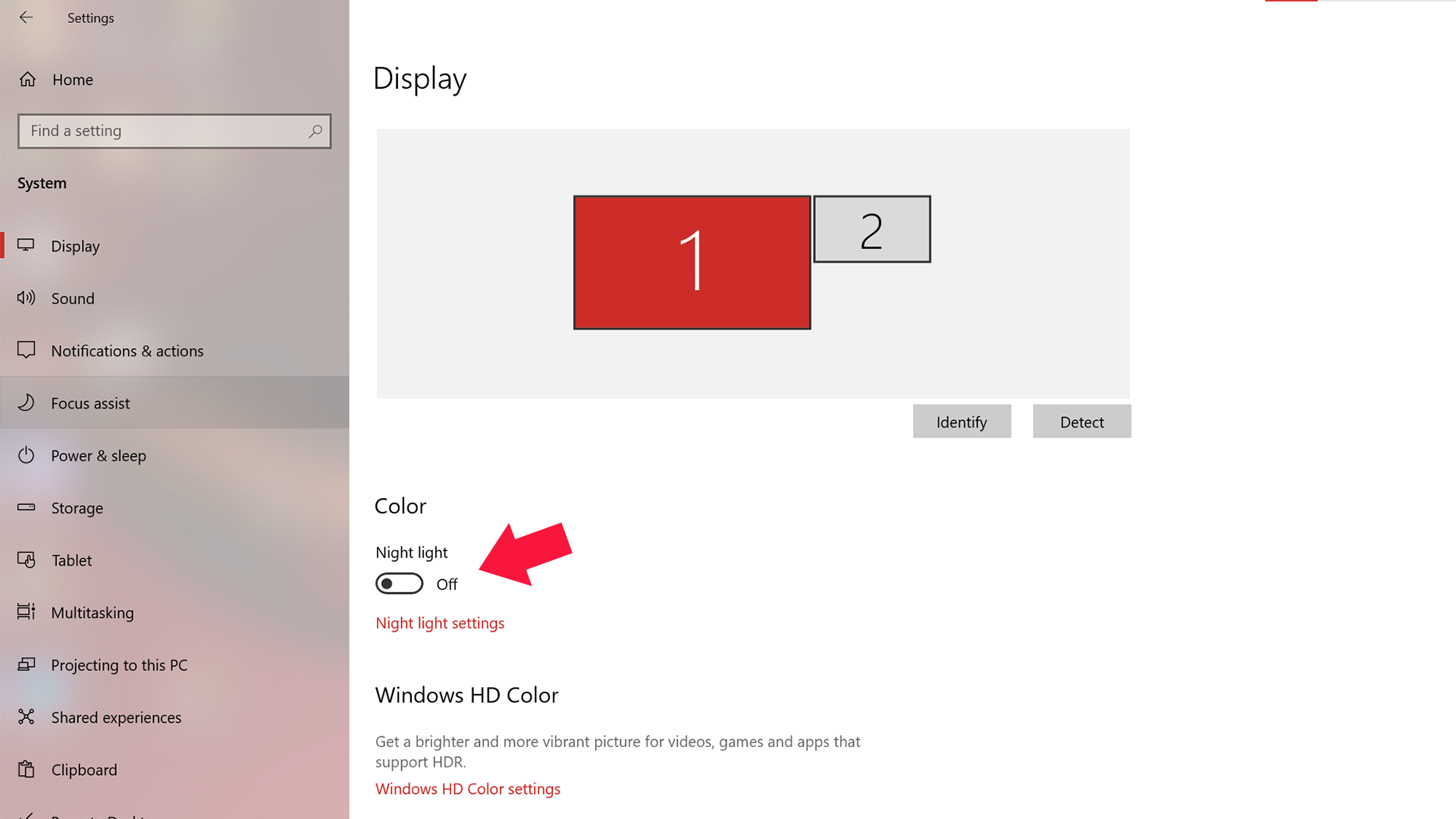Click the Focus assist icon in sidebar
This screenshot has height=819, width=1456.
point(27,402)
